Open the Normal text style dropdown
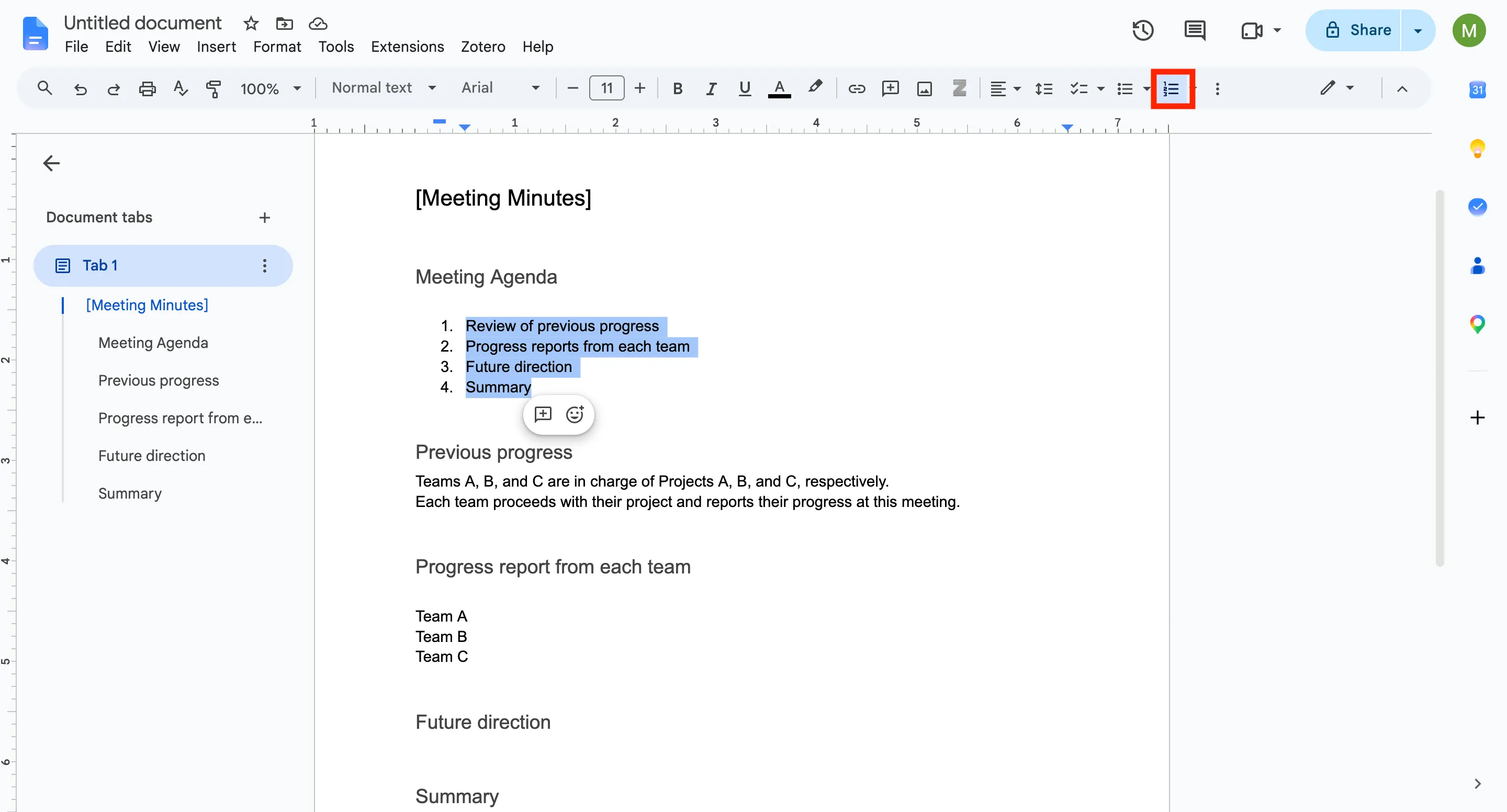This screenshot has height=812, width=1507. coord(384,88)
